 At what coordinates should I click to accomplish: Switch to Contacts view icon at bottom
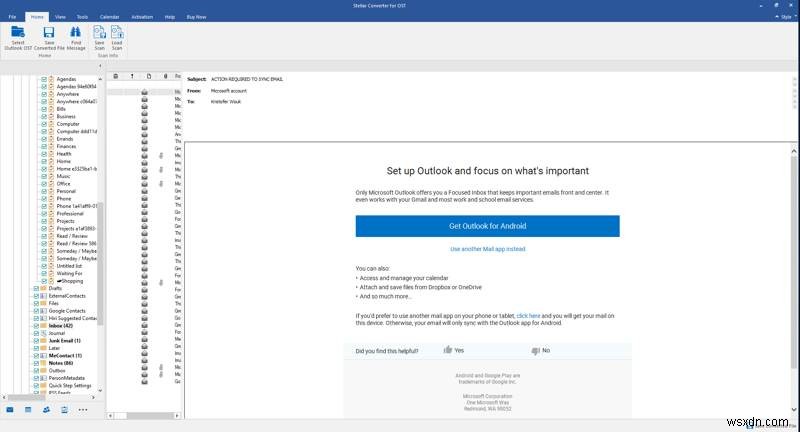click(x=46, y=410)
